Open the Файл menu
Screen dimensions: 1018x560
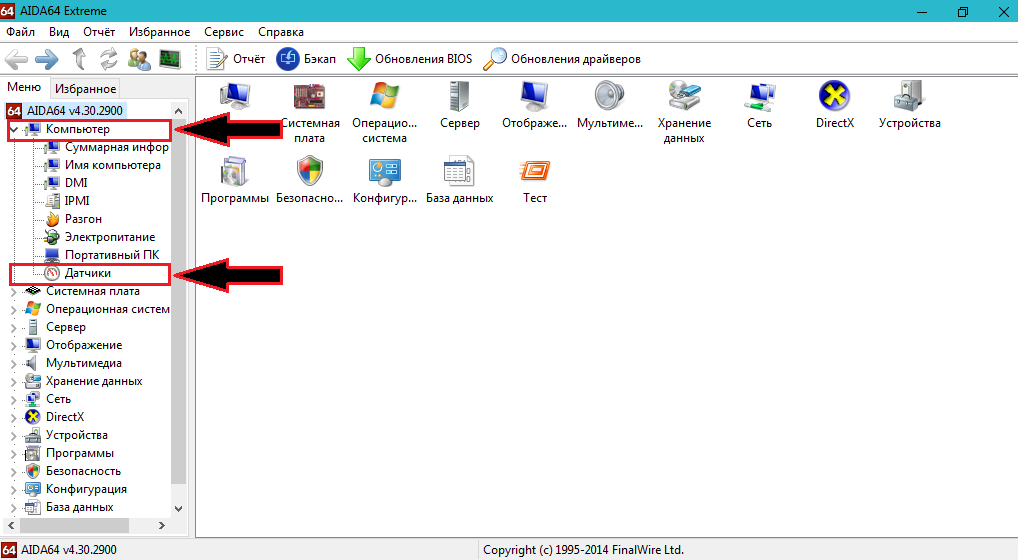[x=21, y=32]
